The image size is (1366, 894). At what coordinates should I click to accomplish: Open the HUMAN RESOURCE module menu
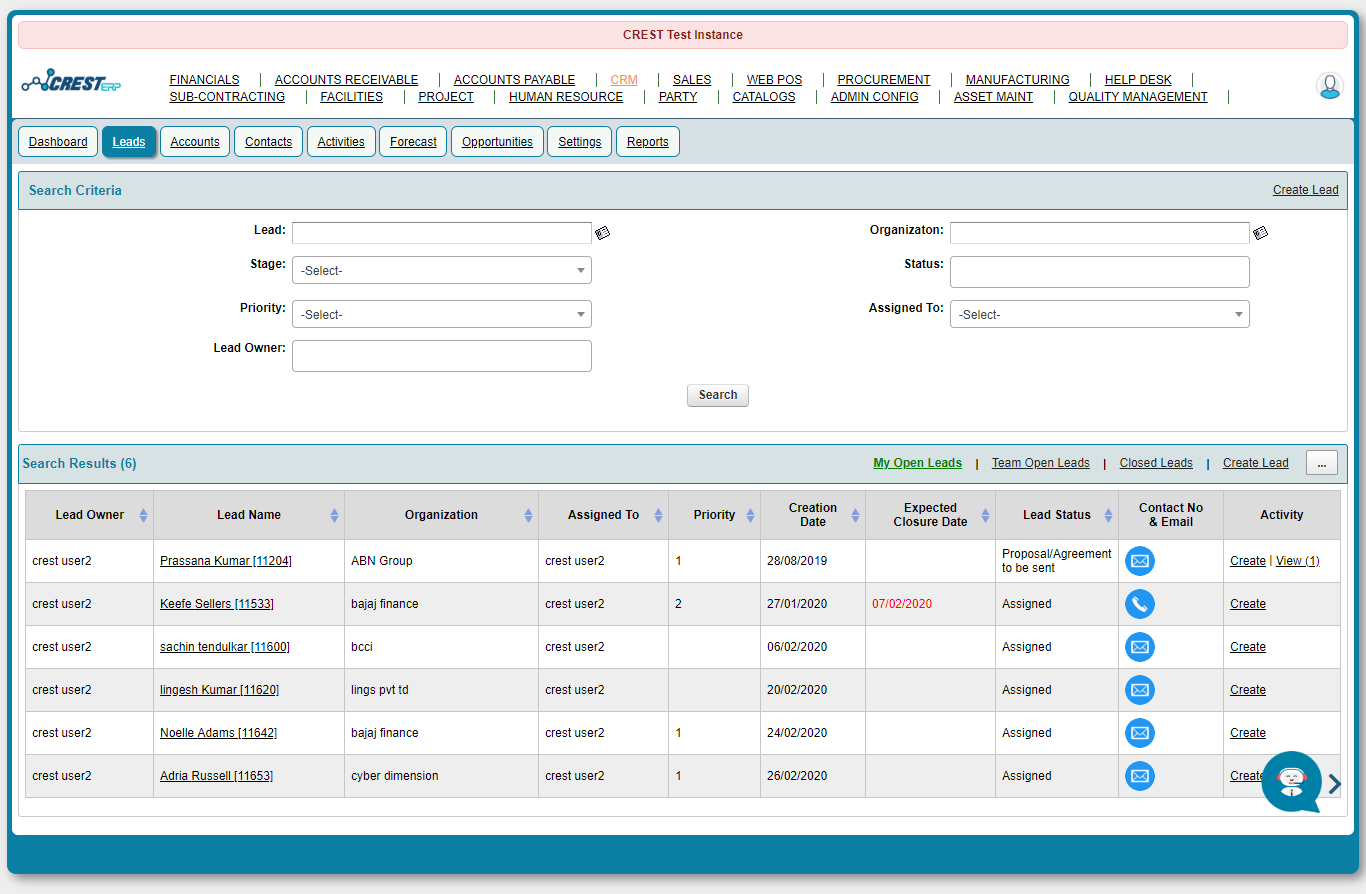point(565,97)
